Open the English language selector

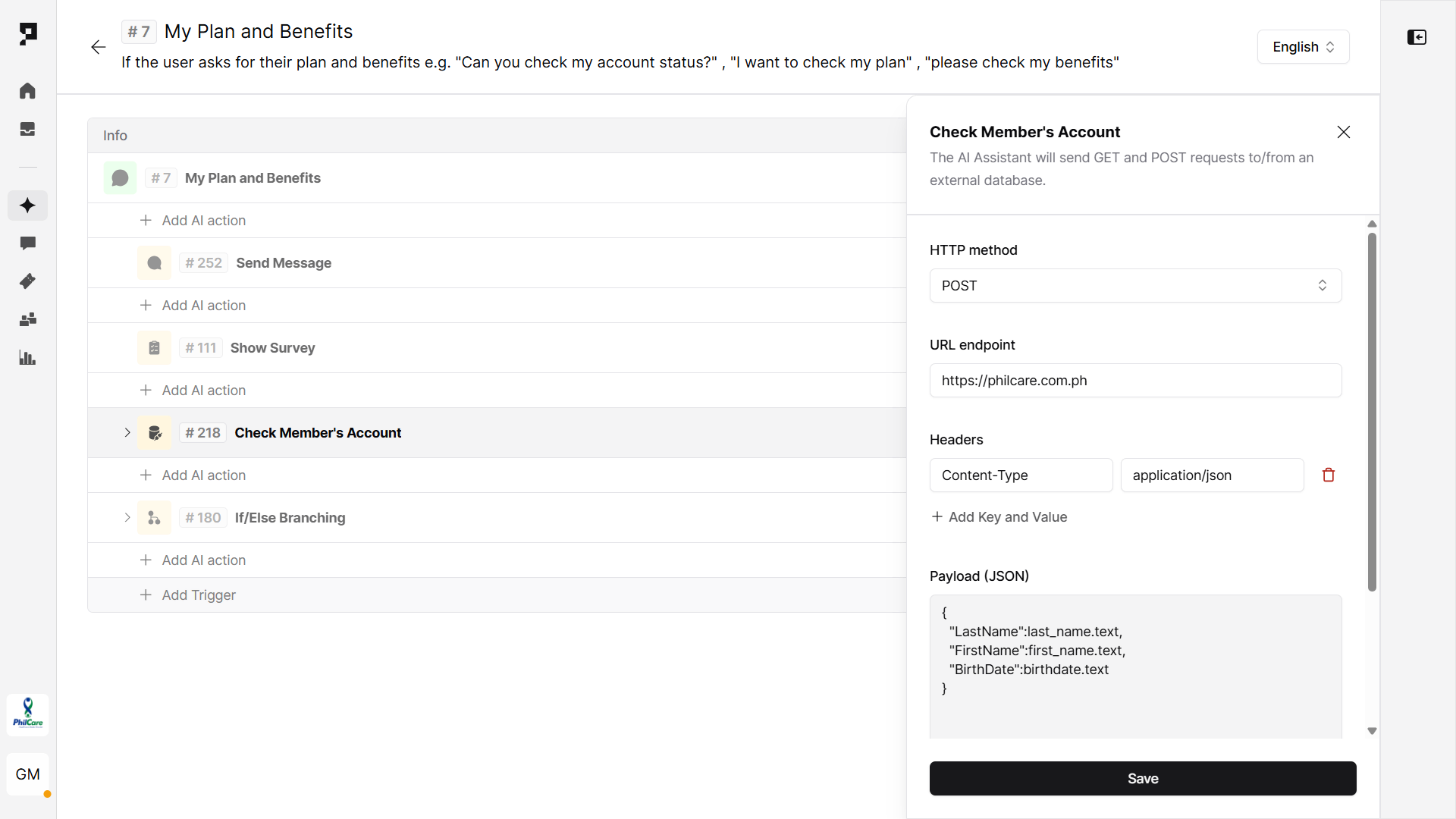point(1303,47)
